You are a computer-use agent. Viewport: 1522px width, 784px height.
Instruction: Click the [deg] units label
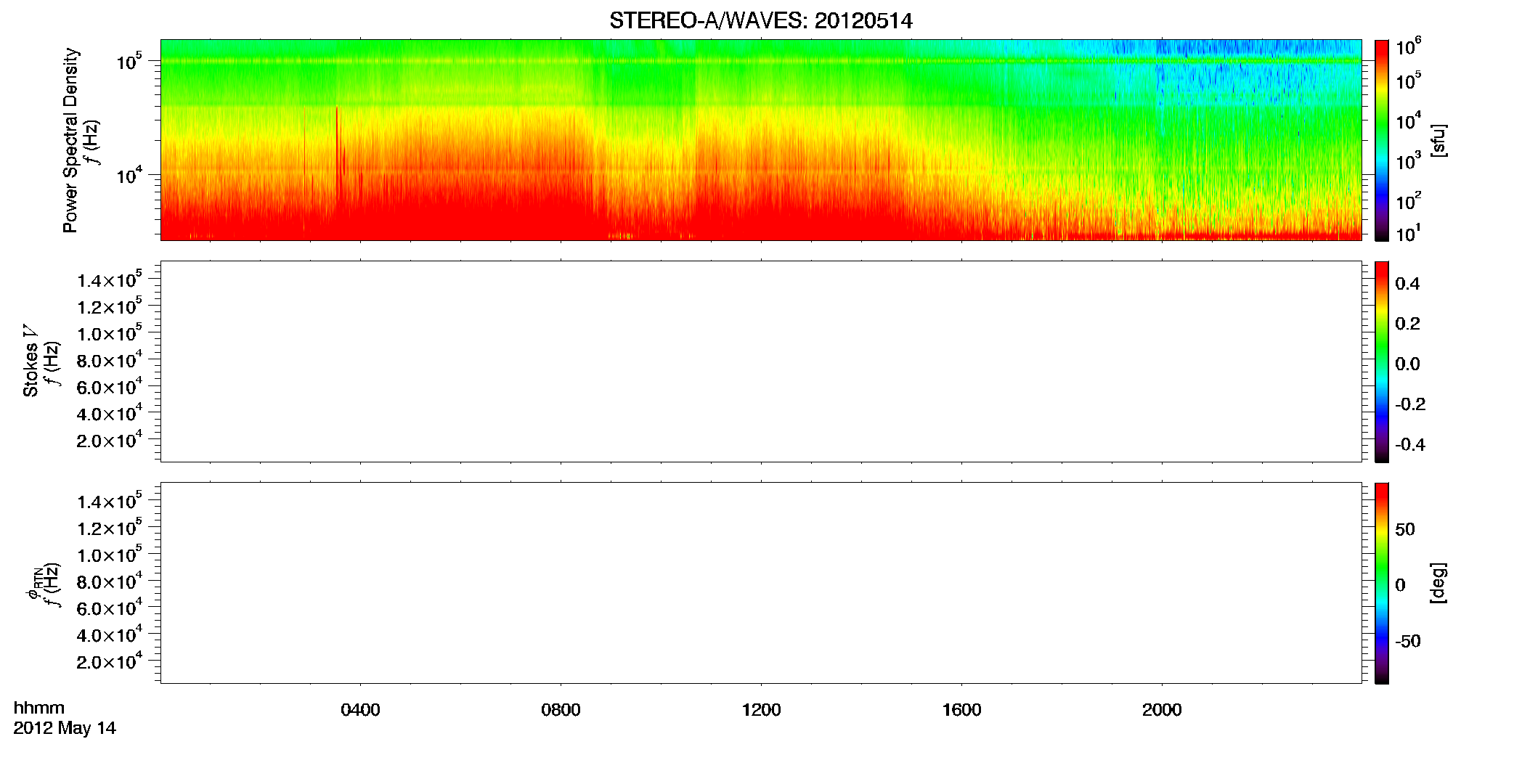pos(1438,583)
